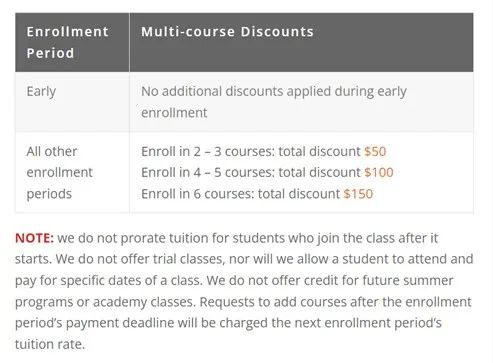493x363 pixels.
Task: Click the 'Enroll in 4 – 5 courses' line
Action: 267,172
